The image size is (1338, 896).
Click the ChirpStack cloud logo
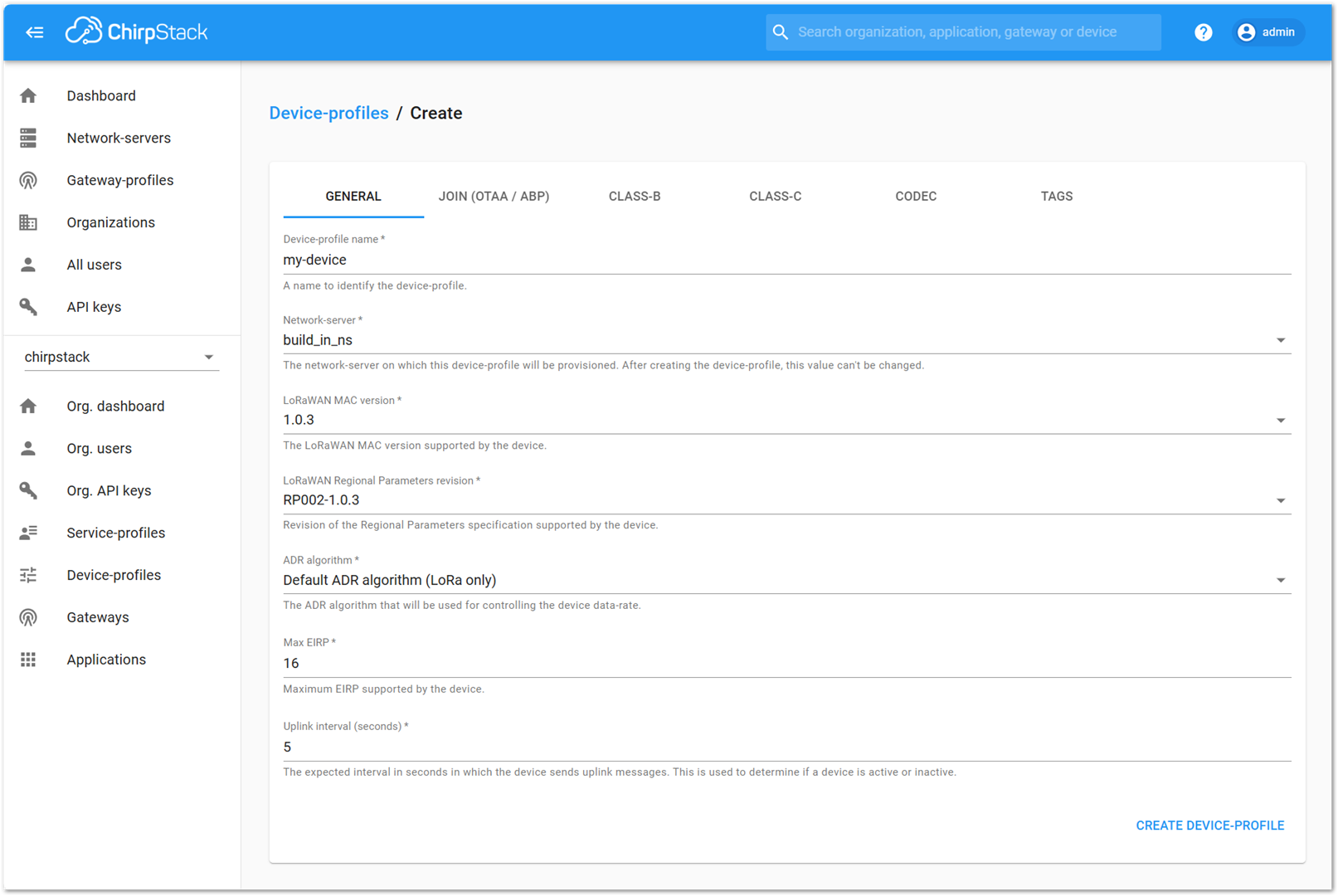tap(83, 31)
